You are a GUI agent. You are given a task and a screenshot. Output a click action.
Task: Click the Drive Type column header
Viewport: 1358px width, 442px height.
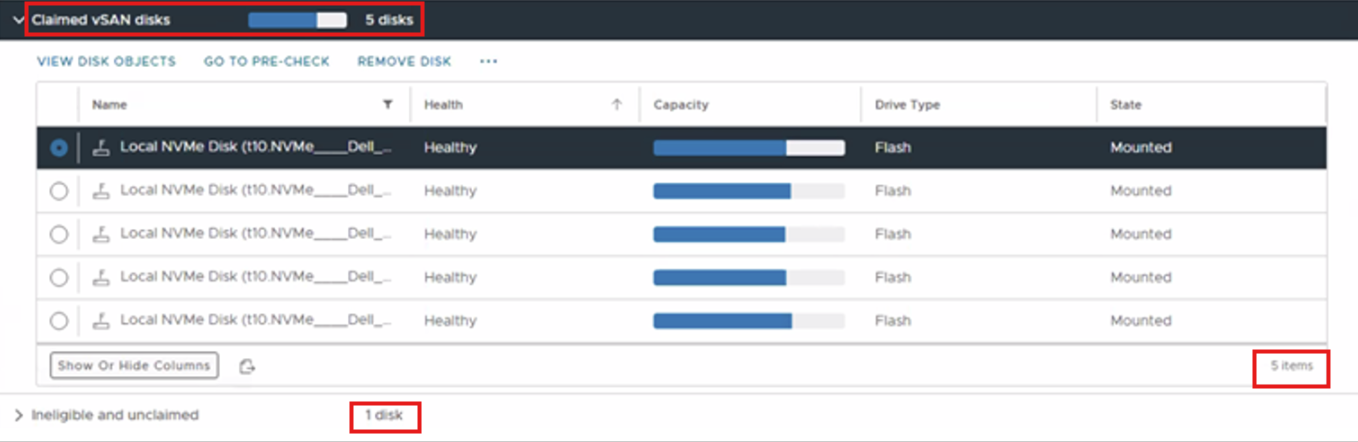coord(907,105)
